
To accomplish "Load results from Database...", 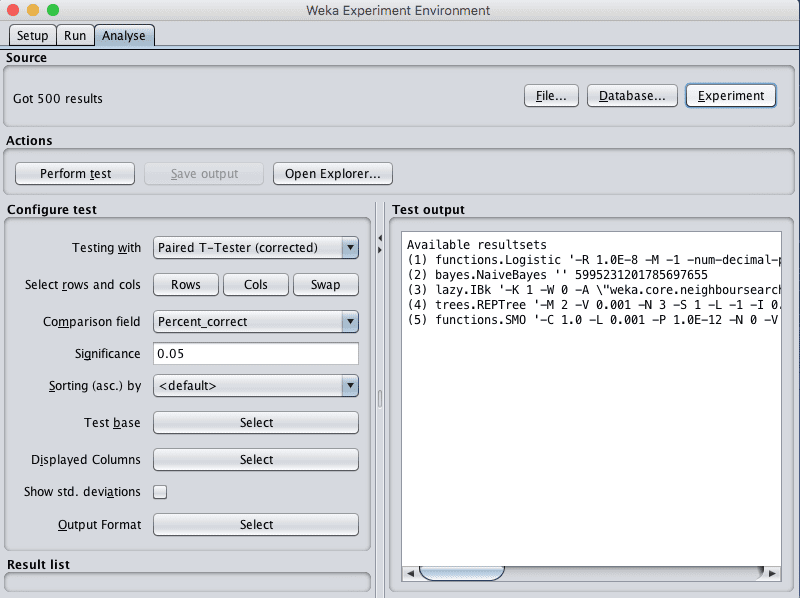I will pos(632,96).
